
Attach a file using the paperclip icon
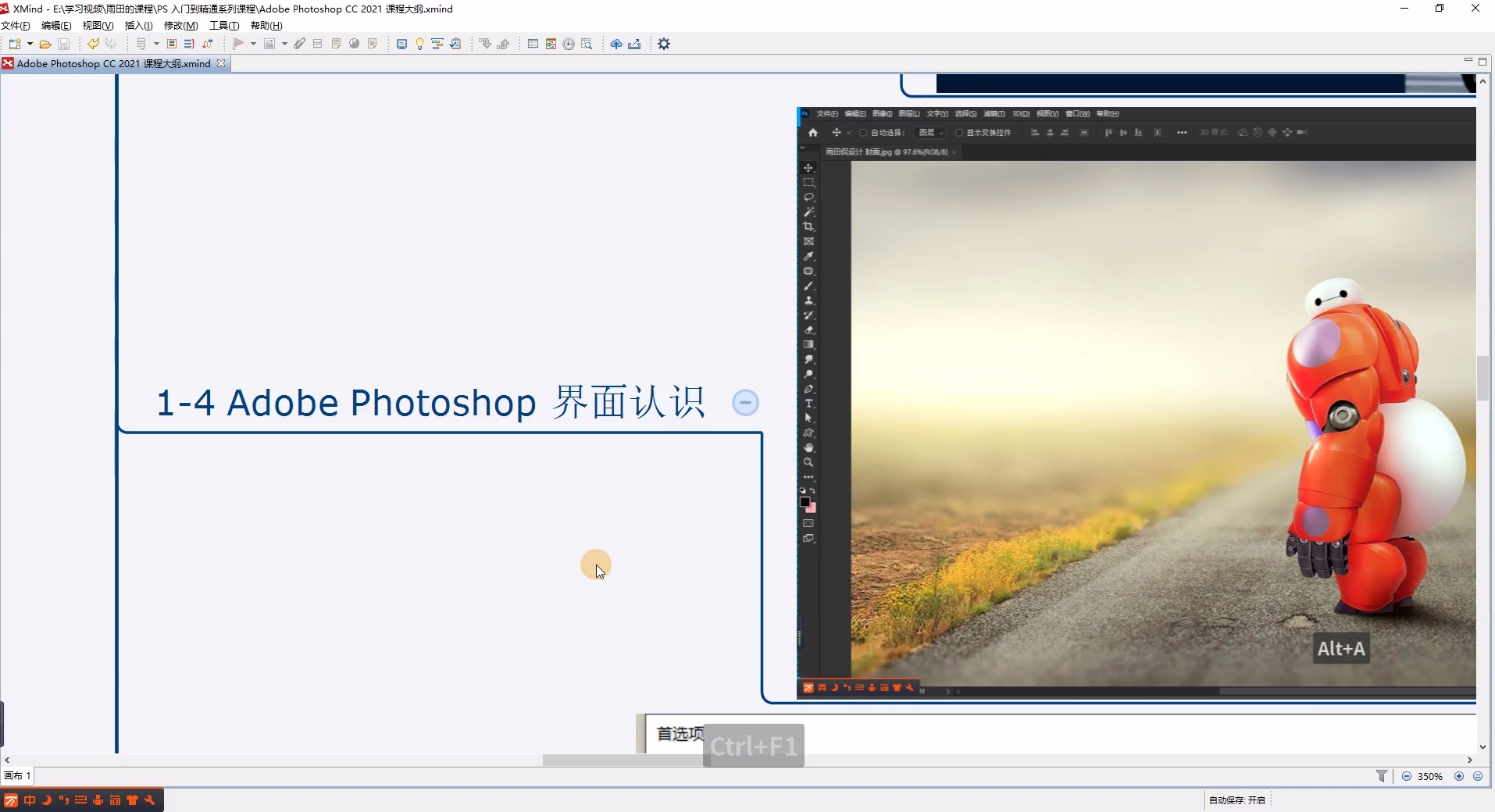click(301, 44)
